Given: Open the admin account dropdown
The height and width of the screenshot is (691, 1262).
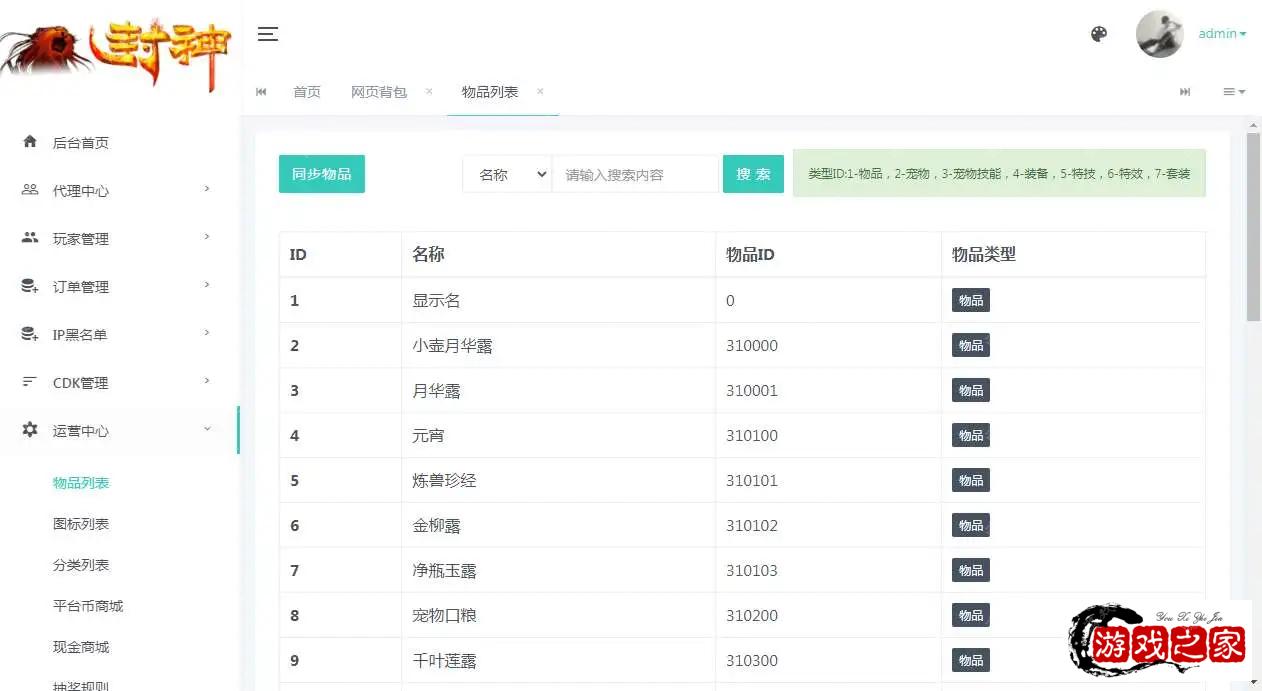Looking at the screenshot, I should (1222, 34).
